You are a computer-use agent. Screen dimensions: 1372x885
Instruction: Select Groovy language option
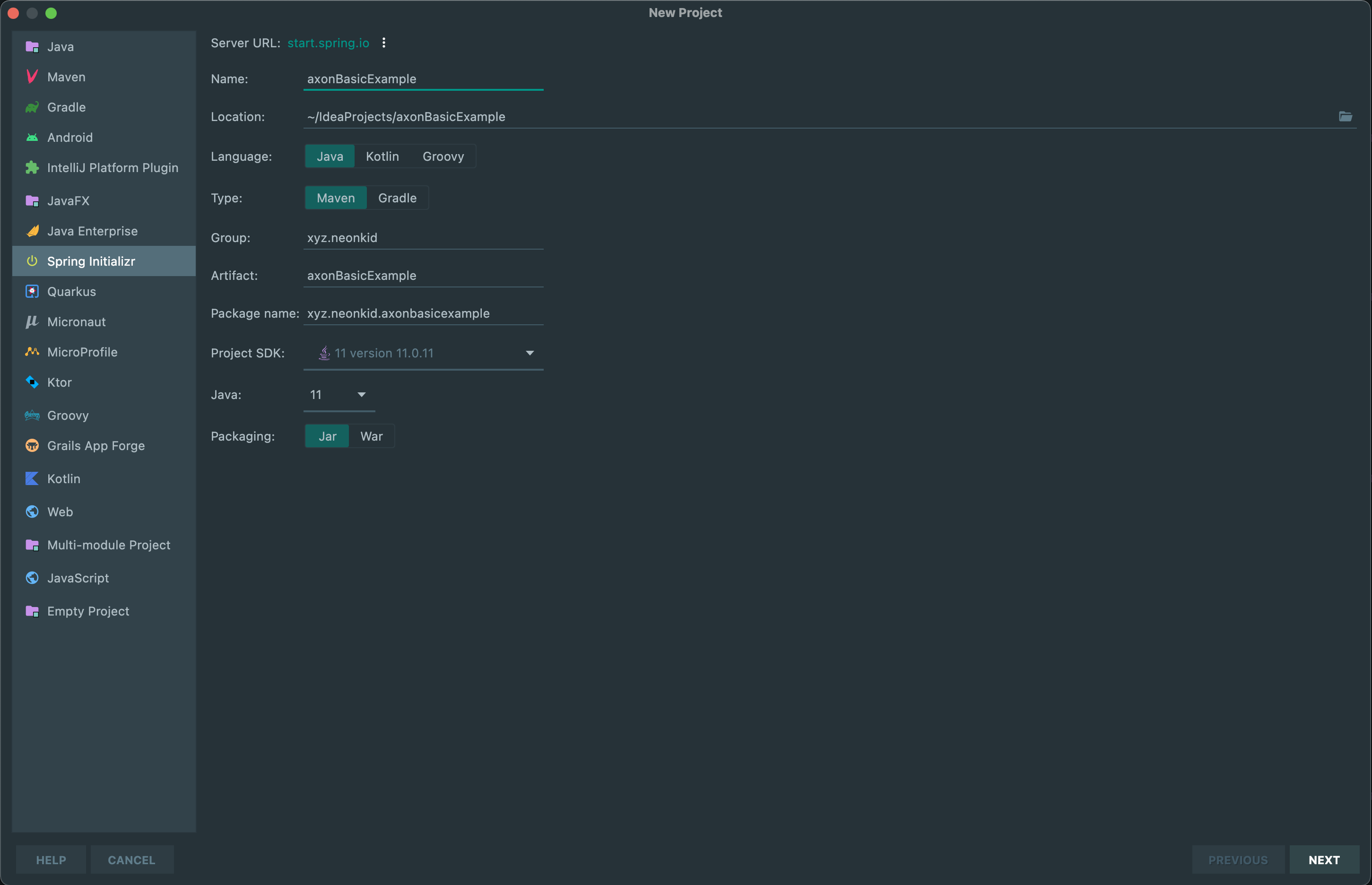pyautogui.click(x=443, y=156)
